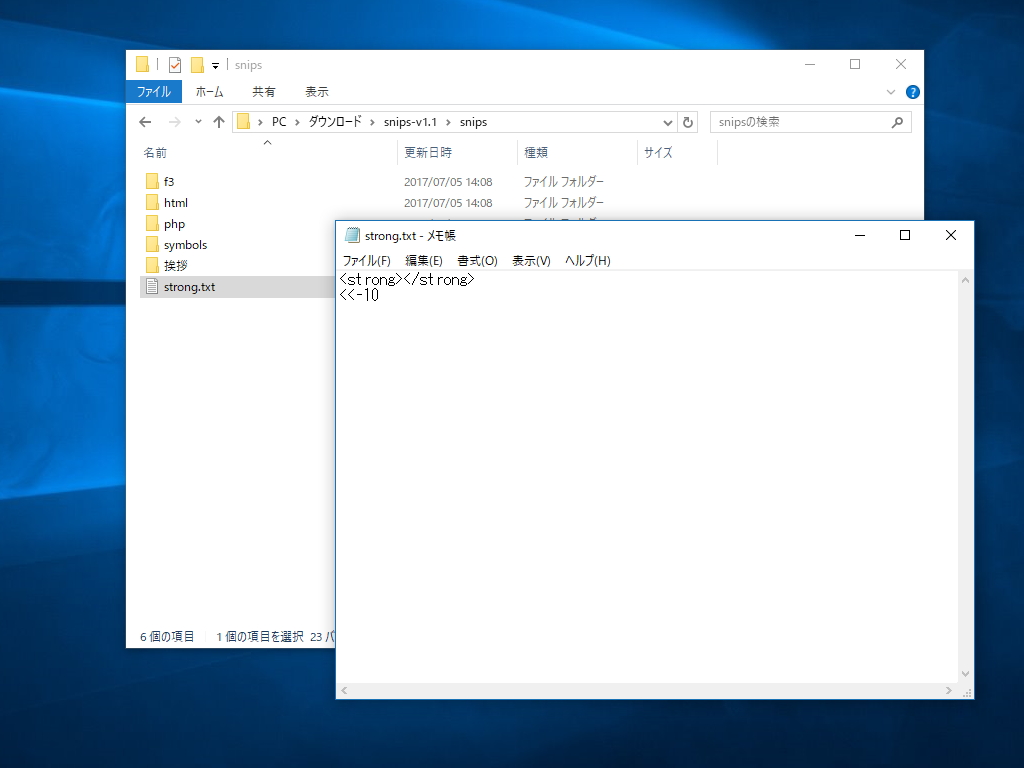Image resolution: width=1024 pixels, height=768 pixels.
Task: Switch to the 表示 ribbon tab
Action: 316,91
